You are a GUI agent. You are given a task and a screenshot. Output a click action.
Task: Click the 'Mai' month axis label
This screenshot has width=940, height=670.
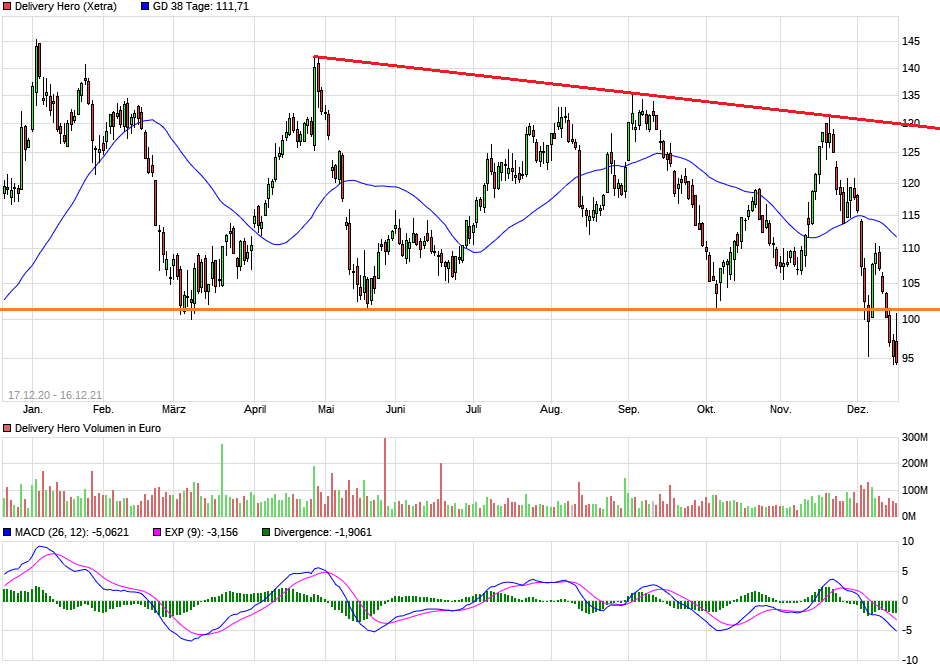(326, 409)
